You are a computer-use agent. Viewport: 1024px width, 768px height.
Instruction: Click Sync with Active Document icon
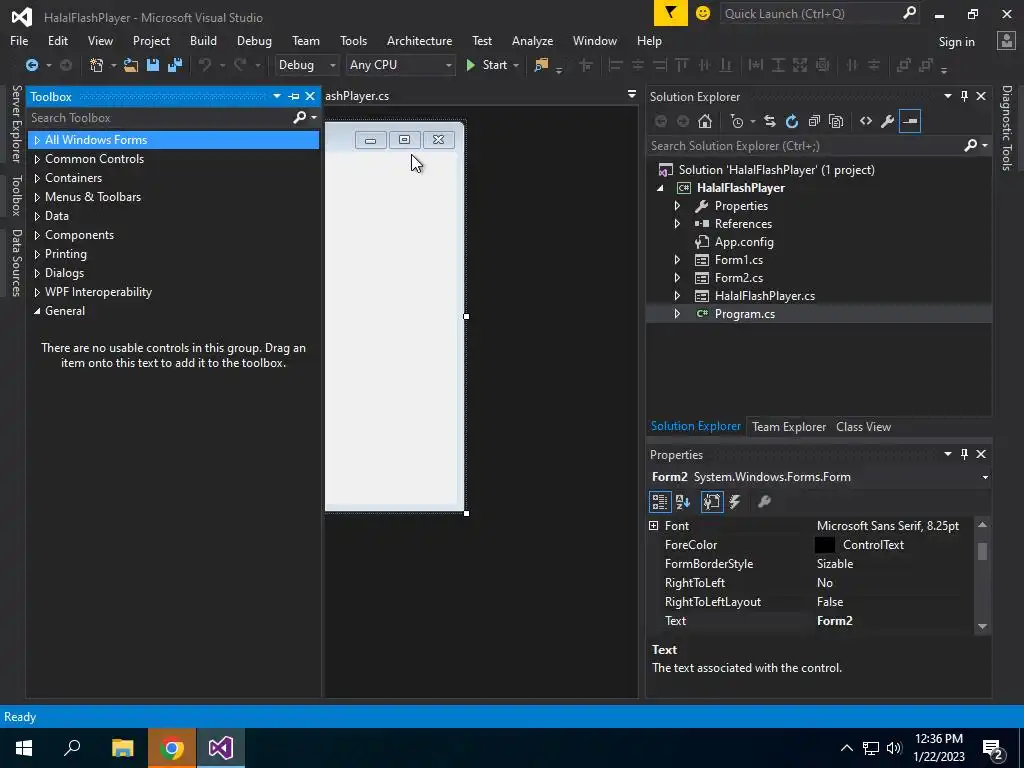(770, 121)
